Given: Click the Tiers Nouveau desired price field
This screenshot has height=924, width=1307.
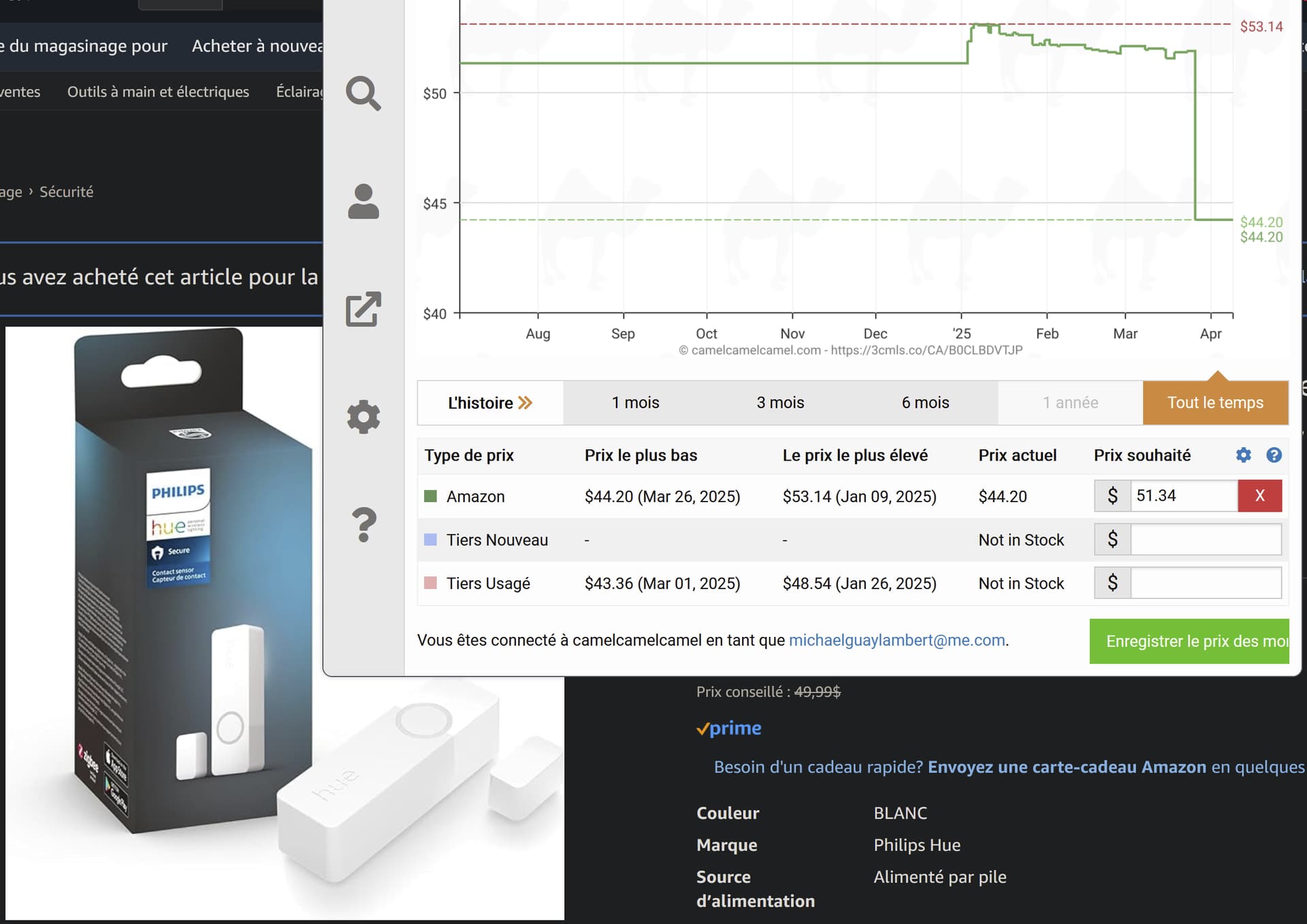Looking at the screenshot, I should click(1206, 540).
